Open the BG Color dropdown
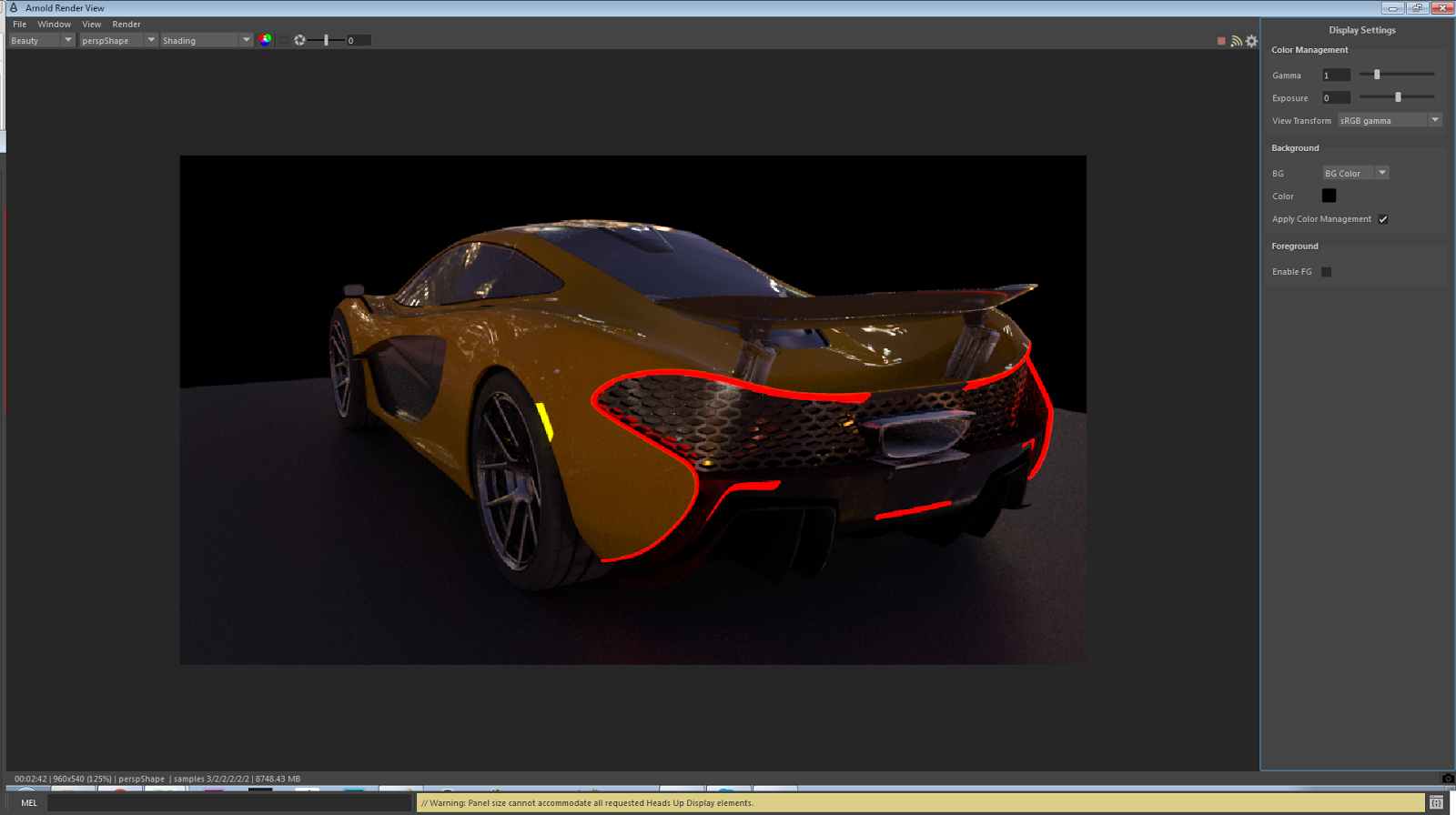Viewport: 1456px width, 815px height. 1356,173
